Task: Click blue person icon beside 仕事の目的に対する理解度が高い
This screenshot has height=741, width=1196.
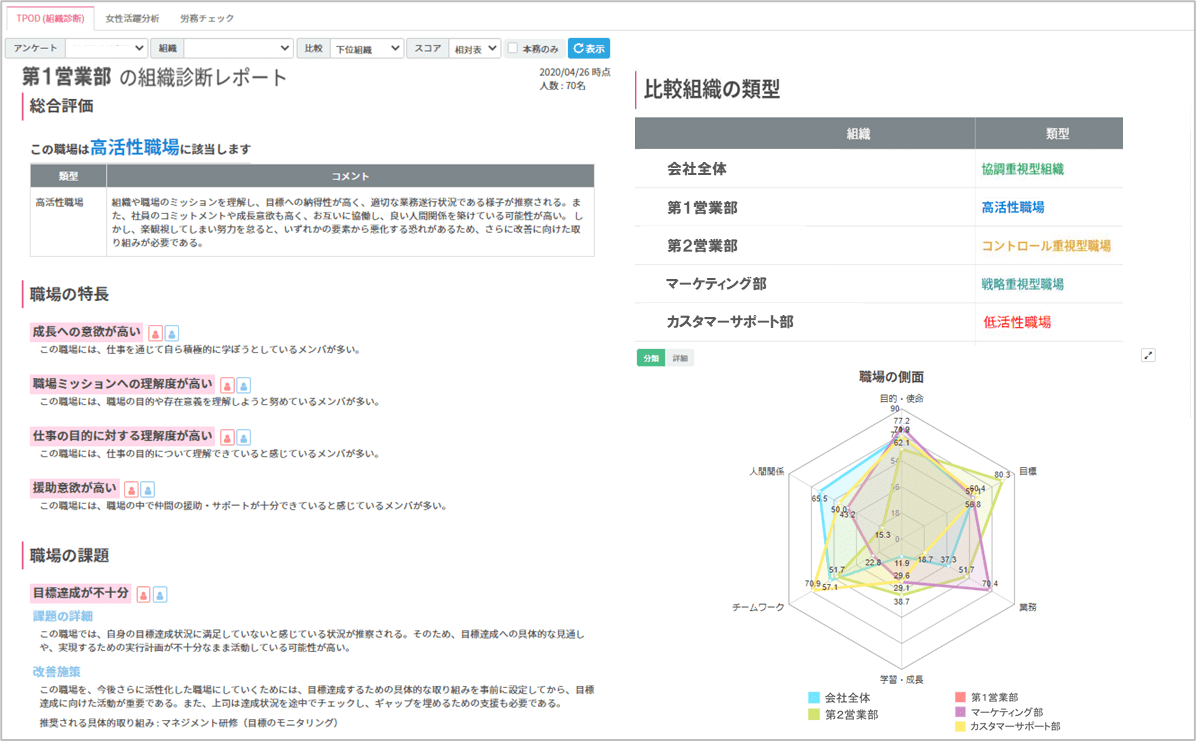Action: 243,437
